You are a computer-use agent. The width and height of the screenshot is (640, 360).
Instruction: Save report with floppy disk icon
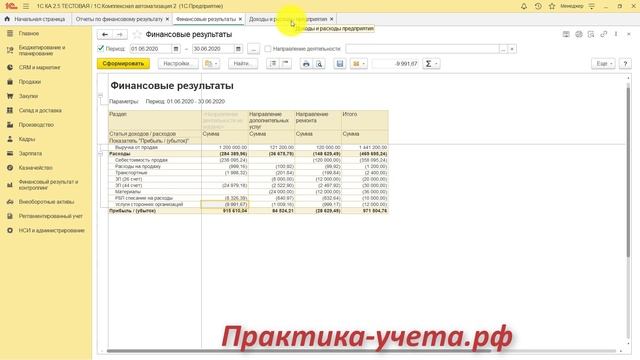[340, 64]
